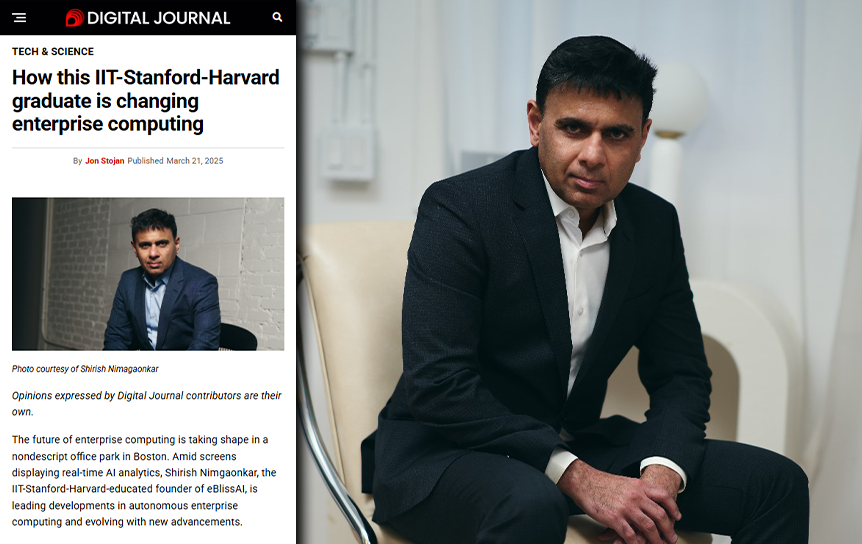The image size is (862, 544).
Task: Click the name Shirish Nimgaonkar in the paragraph
Action: click(x=211, y=472)
